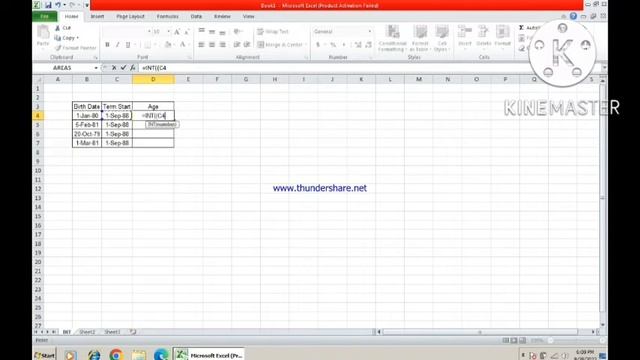The height and width of the screenshot is (360, 640).
Task: Click the Accounting currency format icon
Action: click(318, 44)
